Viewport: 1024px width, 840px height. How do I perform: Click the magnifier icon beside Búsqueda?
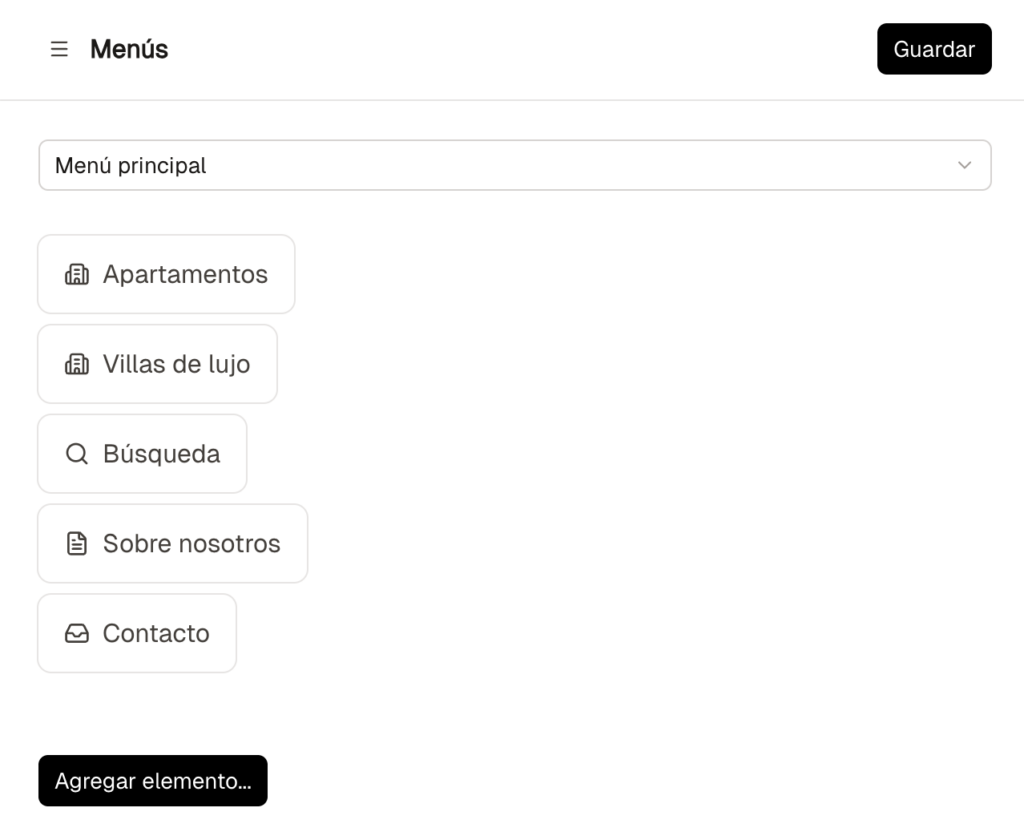click(77, 454)
